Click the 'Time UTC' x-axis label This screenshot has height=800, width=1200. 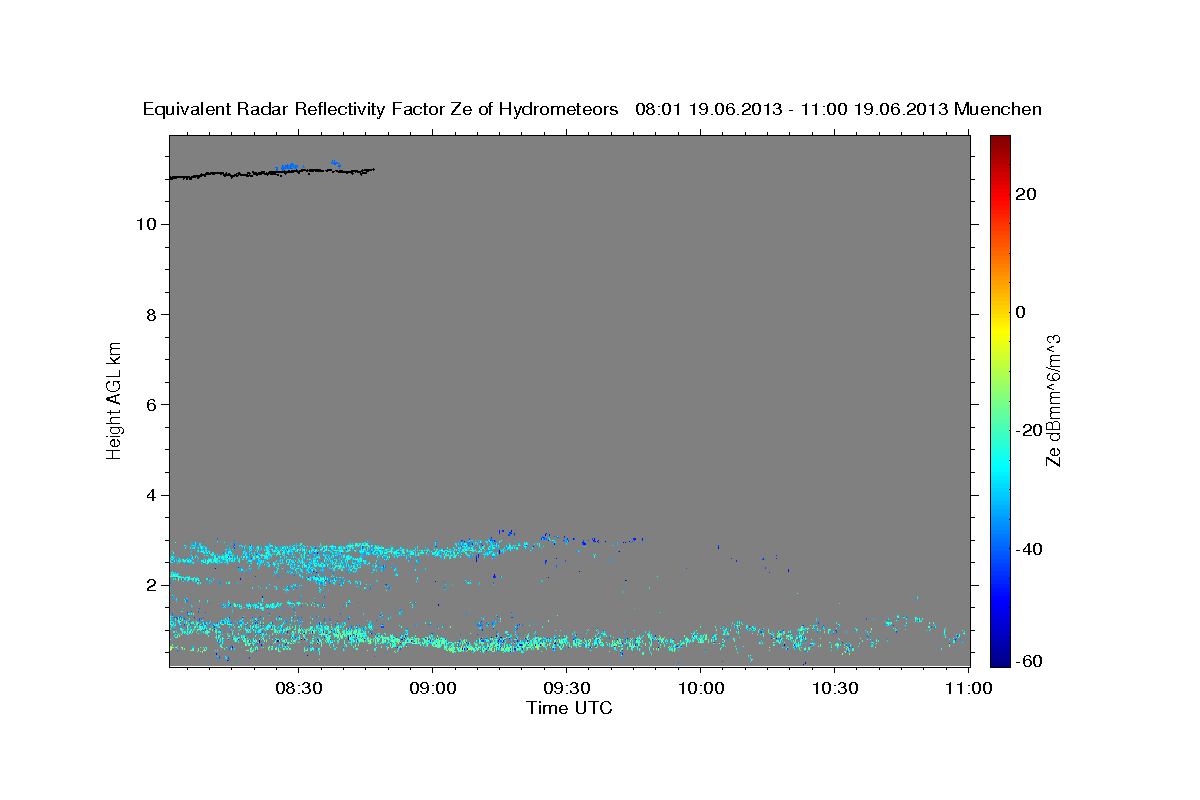coord(569,708)
